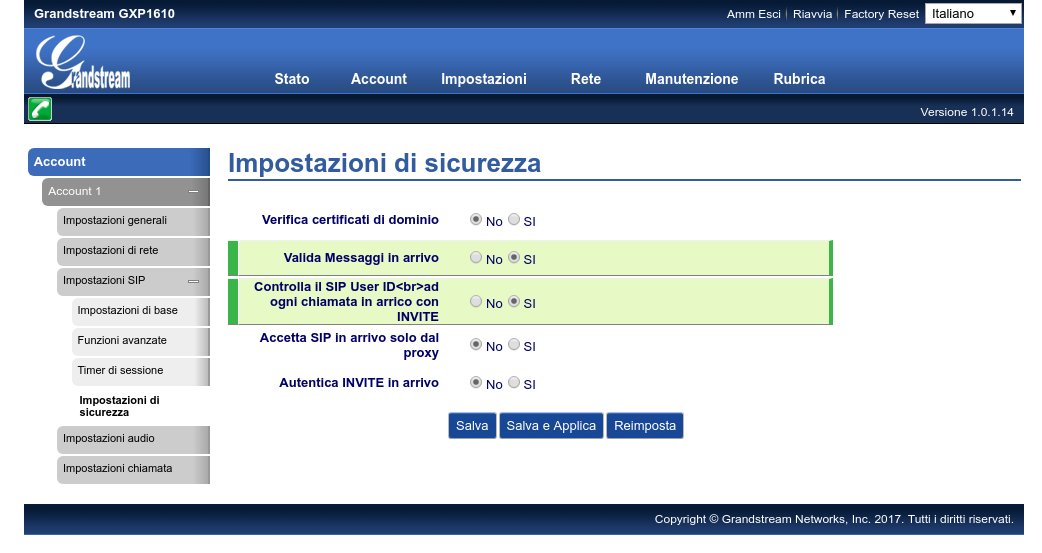The image size is (1042, 553).
Task: Click the Salva button
Action: click(x=472, y=425)
